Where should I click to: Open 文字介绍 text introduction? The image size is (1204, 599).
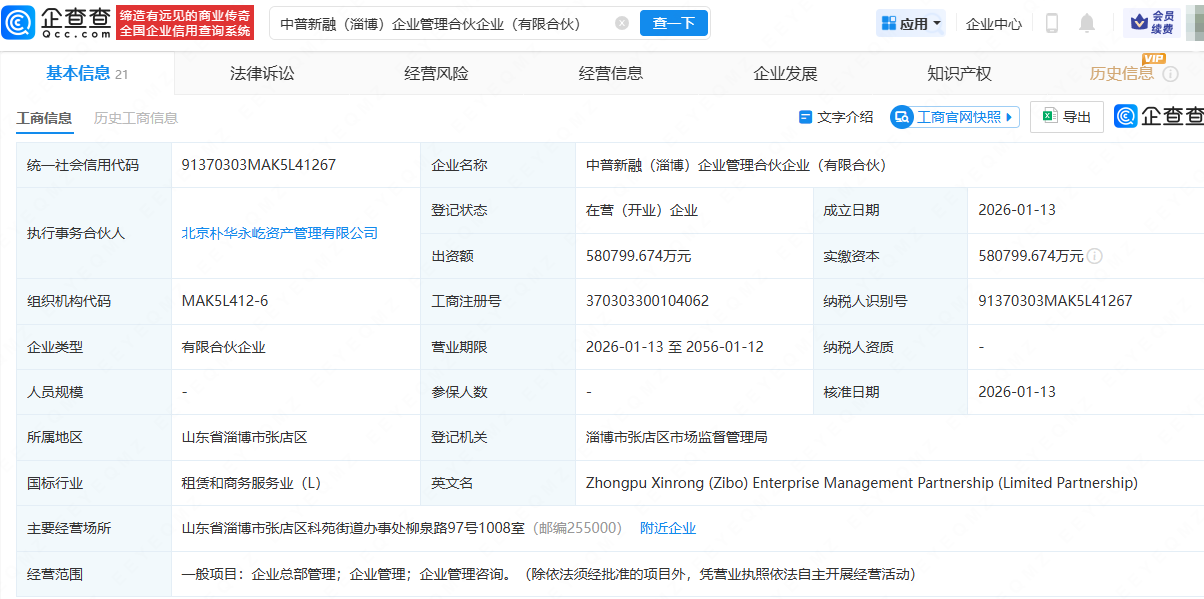point(836,117)
